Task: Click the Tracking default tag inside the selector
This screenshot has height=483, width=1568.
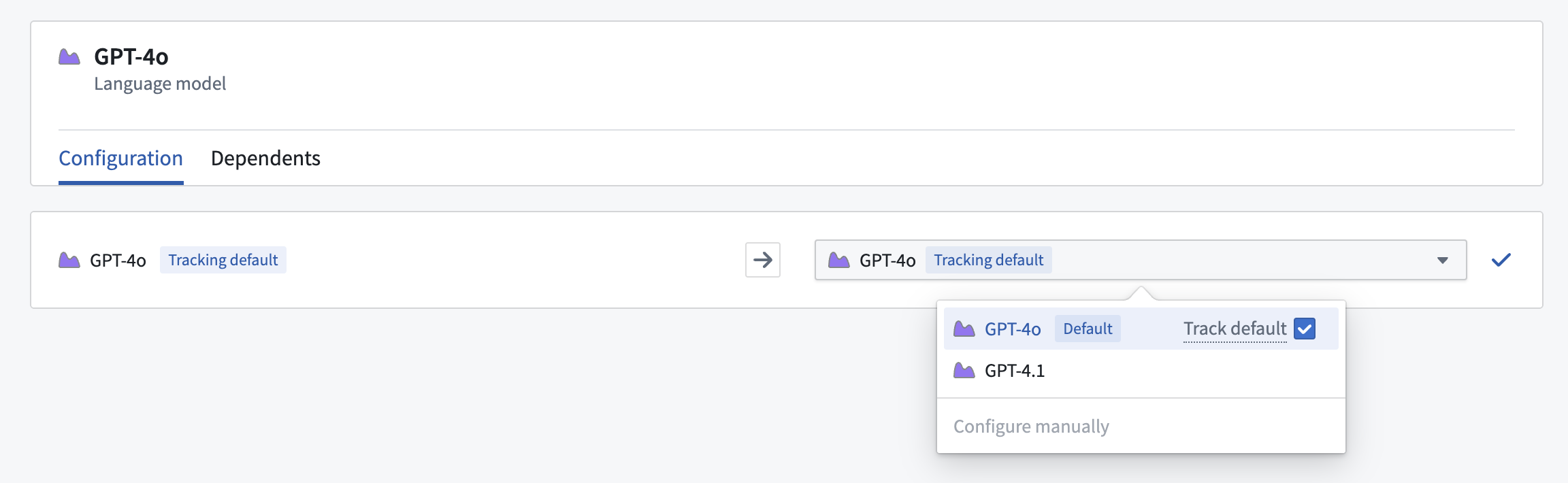Action: 988,261
